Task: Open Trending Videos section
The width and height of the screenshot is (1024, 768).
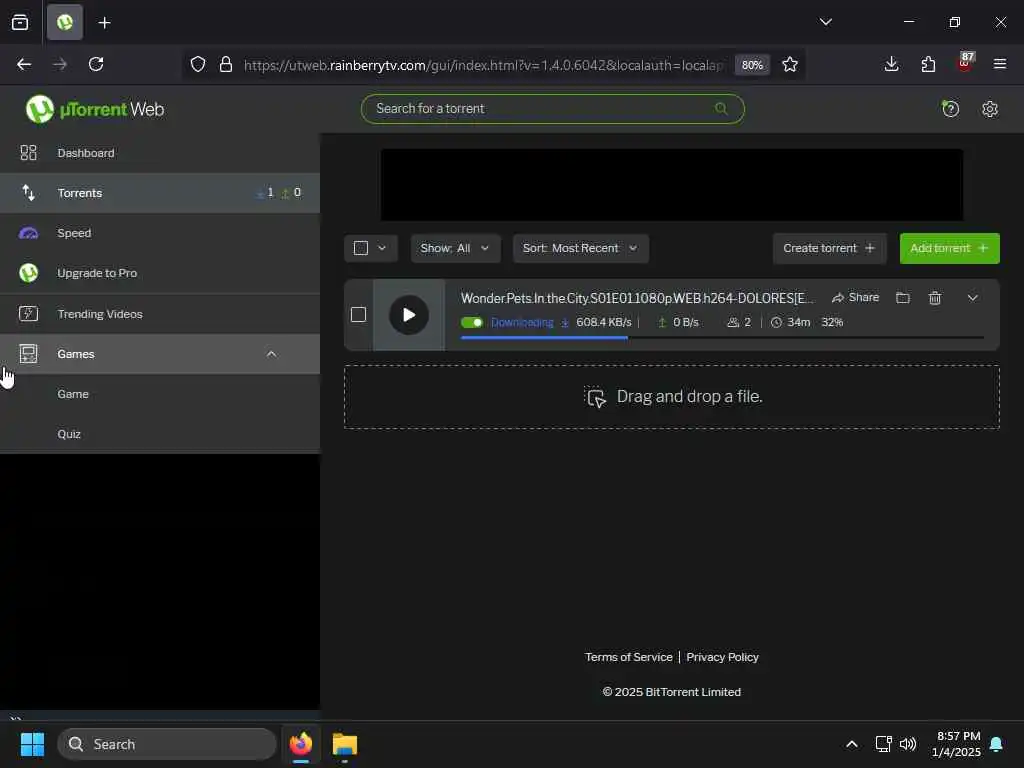Action: click(x=159, y=314)
